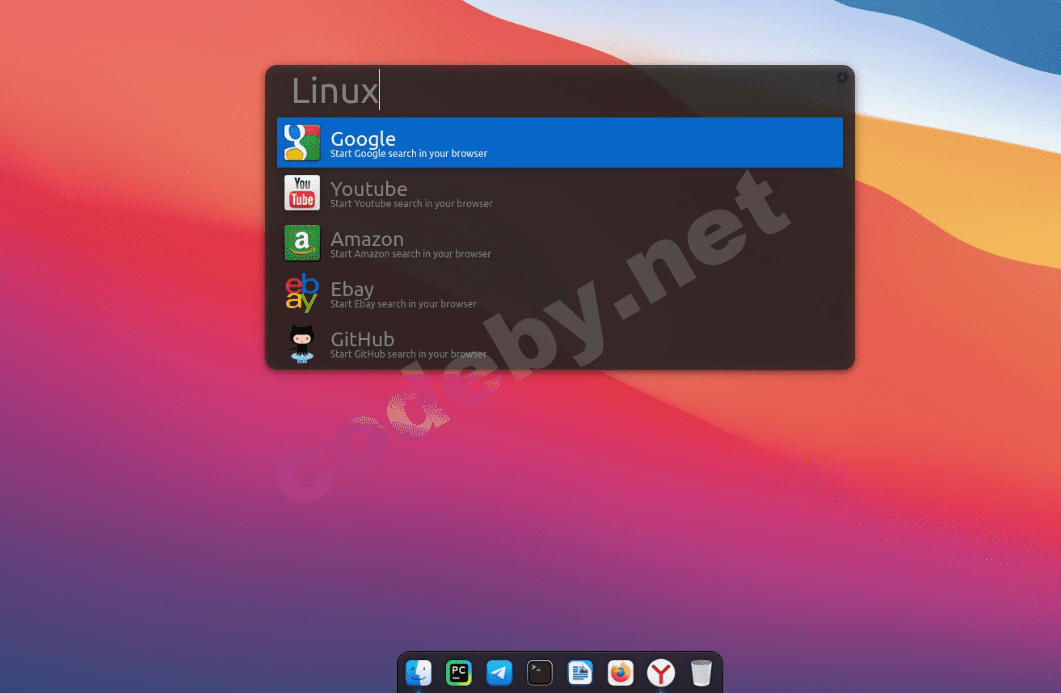Open launcher preferences via the gear icon

(842, 76)
